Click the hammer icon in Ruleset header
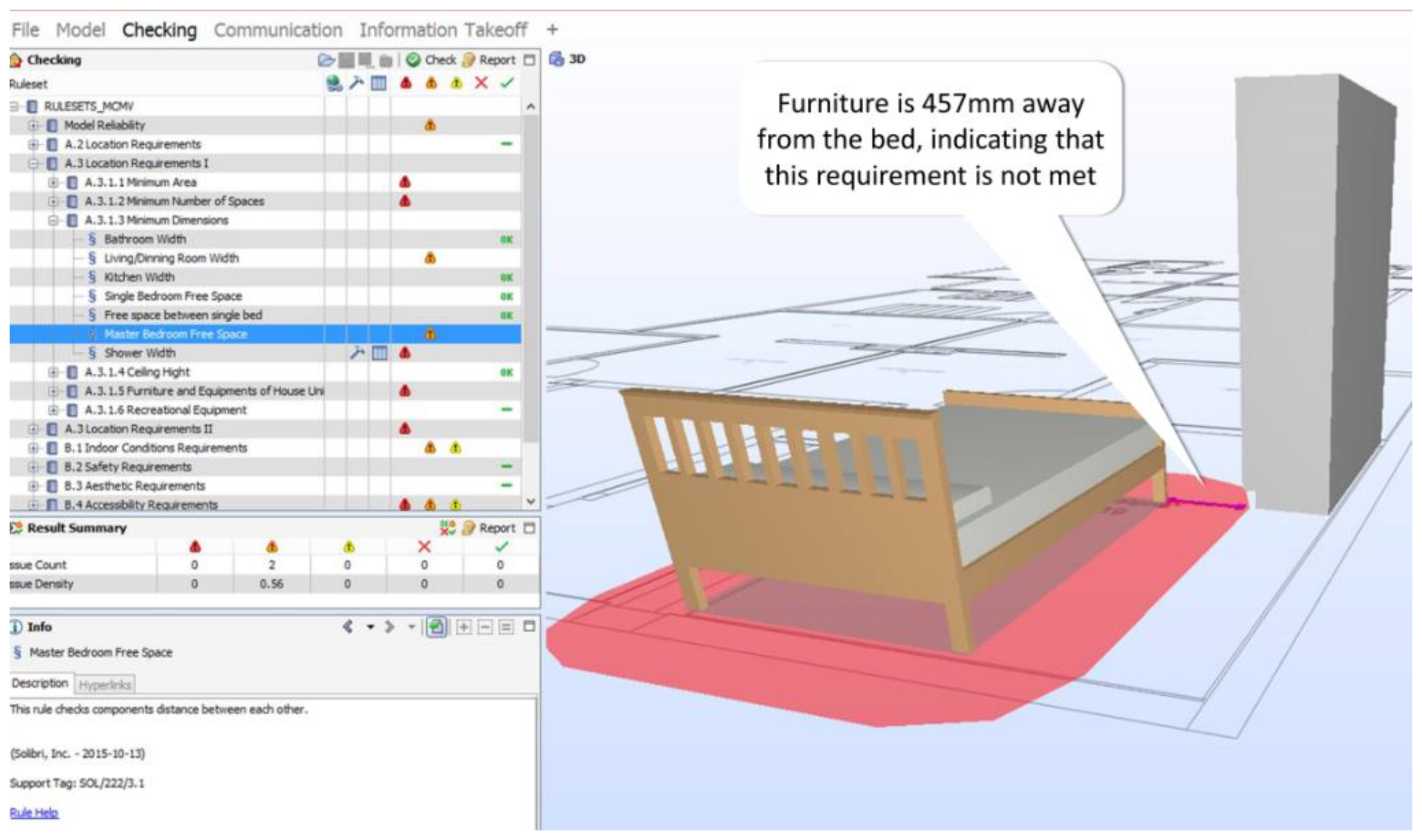1422x840 pixels. click(357, 84)
